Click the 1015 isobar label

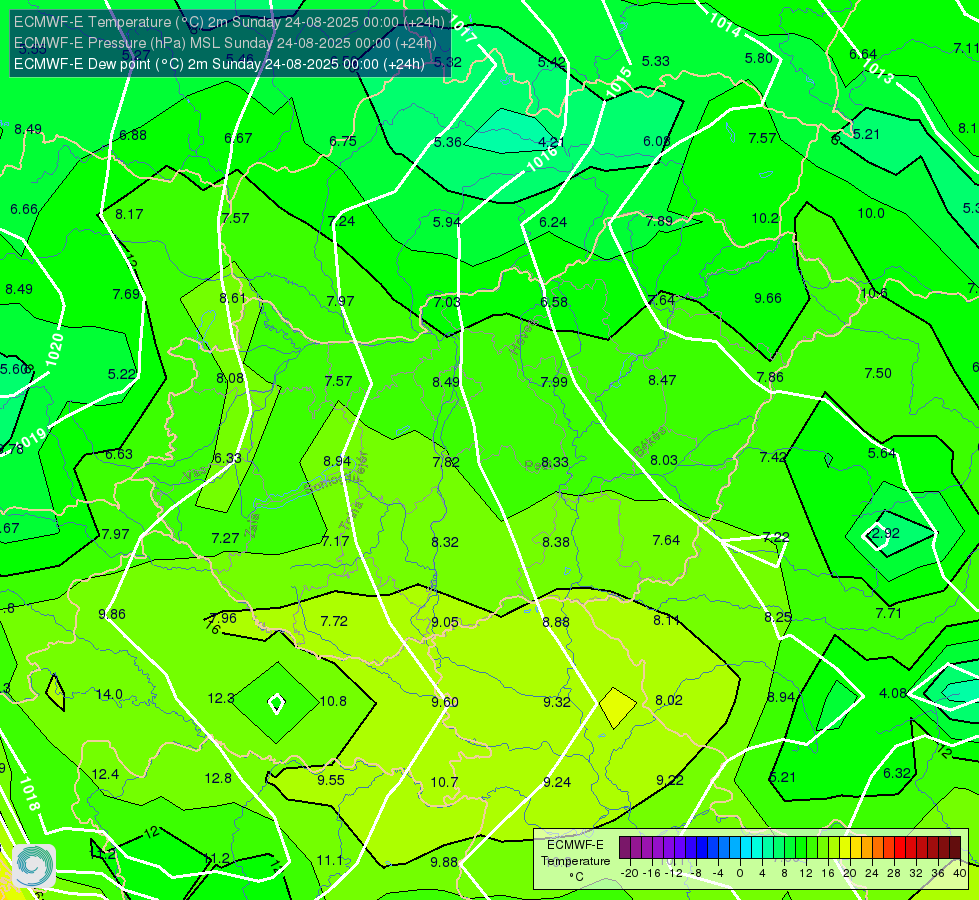click(619, 82)
